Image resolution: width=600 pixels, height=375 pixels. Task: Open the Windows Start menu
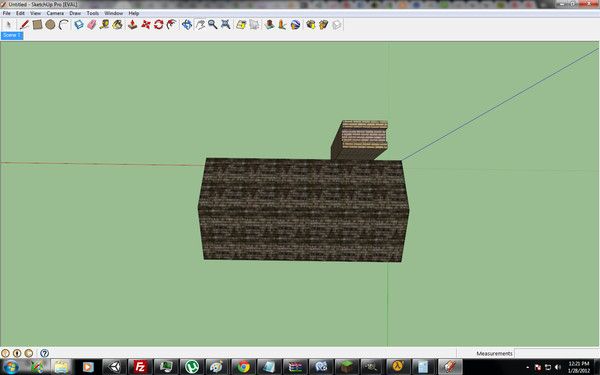(11, 367)
